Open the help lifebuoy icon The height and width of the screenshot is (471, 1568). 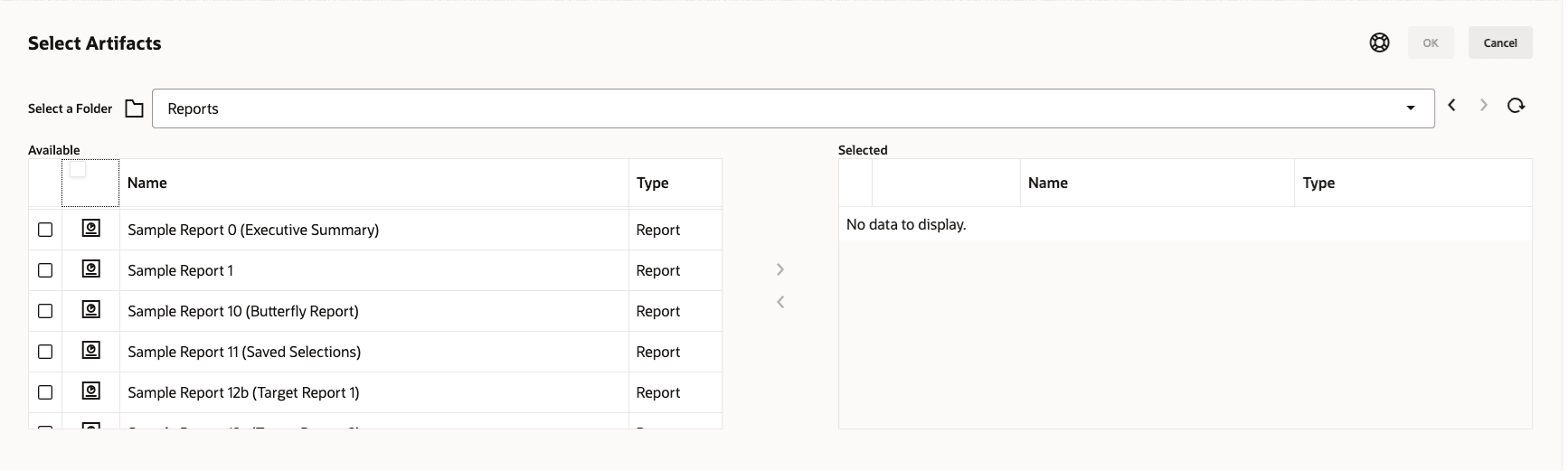[x=1379, y=42]
